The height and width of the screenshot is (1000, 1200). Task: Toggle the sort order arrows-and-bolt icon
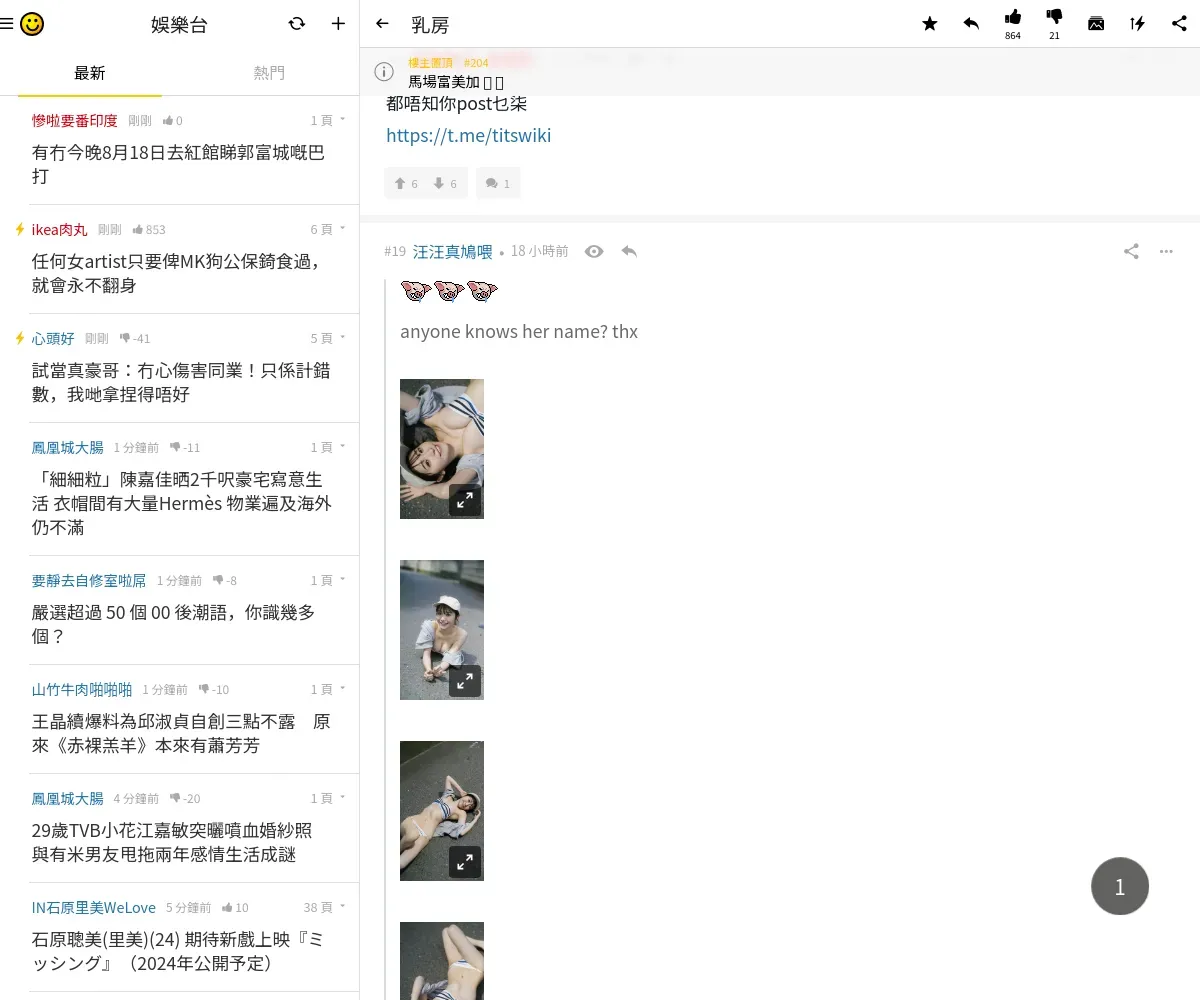click(1137, 24)
